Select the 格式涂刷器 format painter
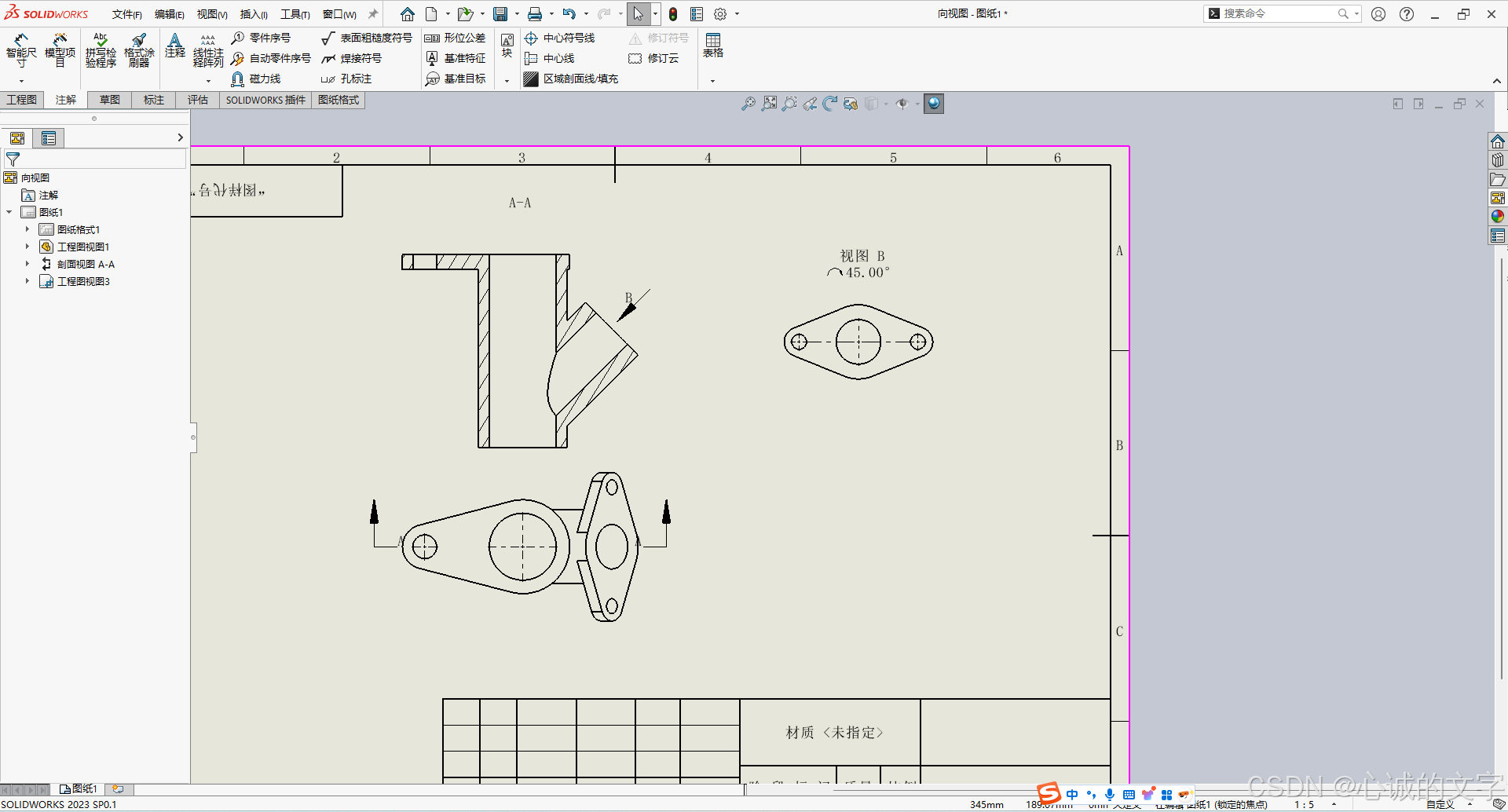 point(139,49)
